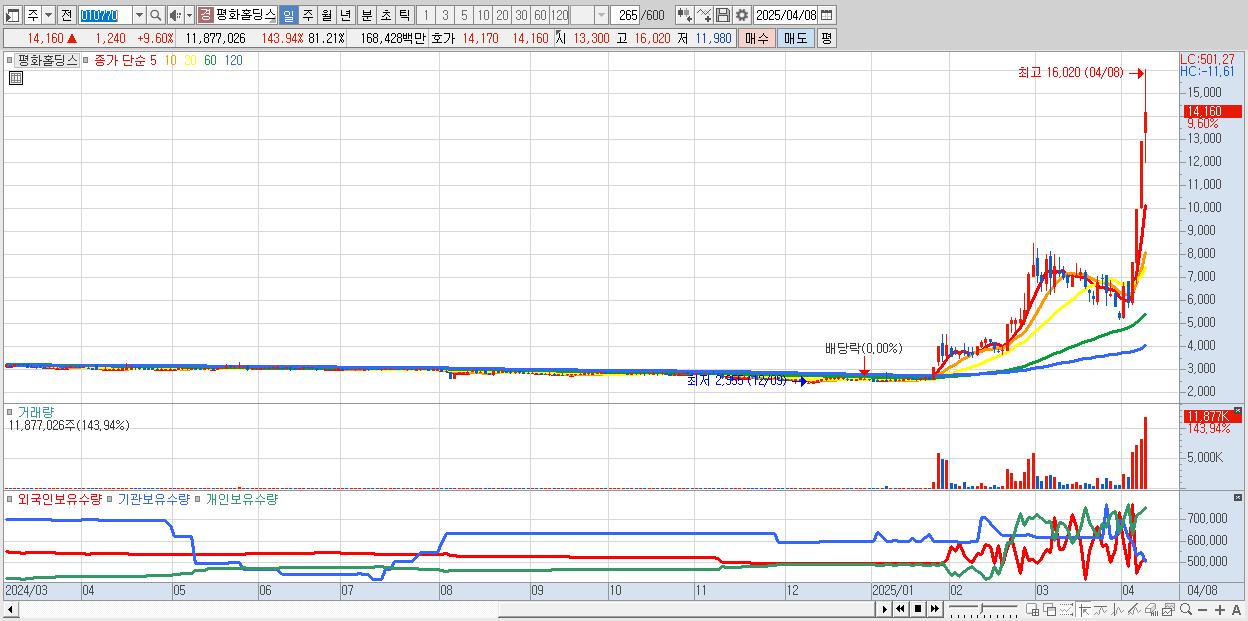This screenshot has width=1248, height=621.
Task: Click the 매수 buy button
Action: (757, 38)
